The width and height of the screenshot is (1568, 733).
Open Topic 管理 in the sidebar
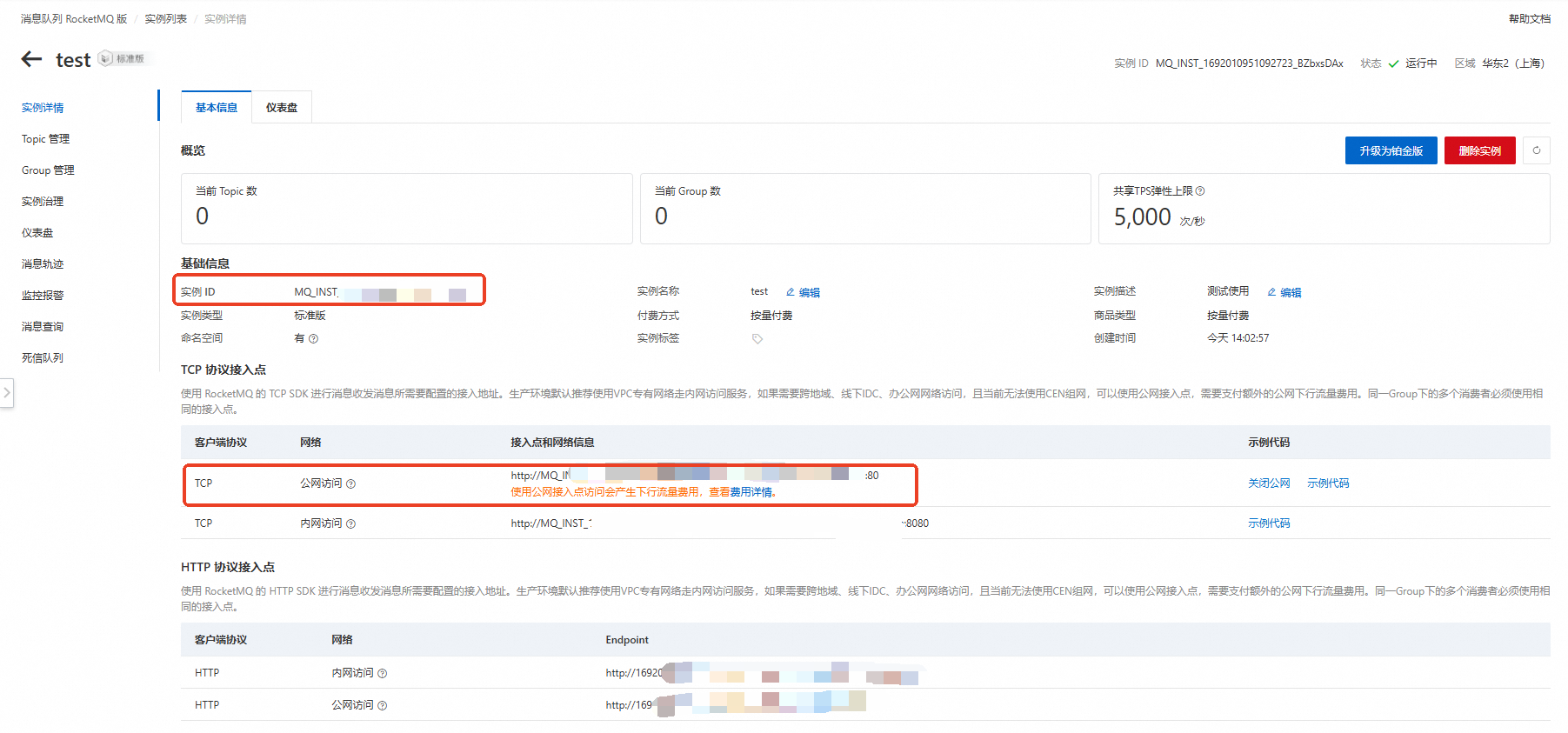tap(45, 139)
